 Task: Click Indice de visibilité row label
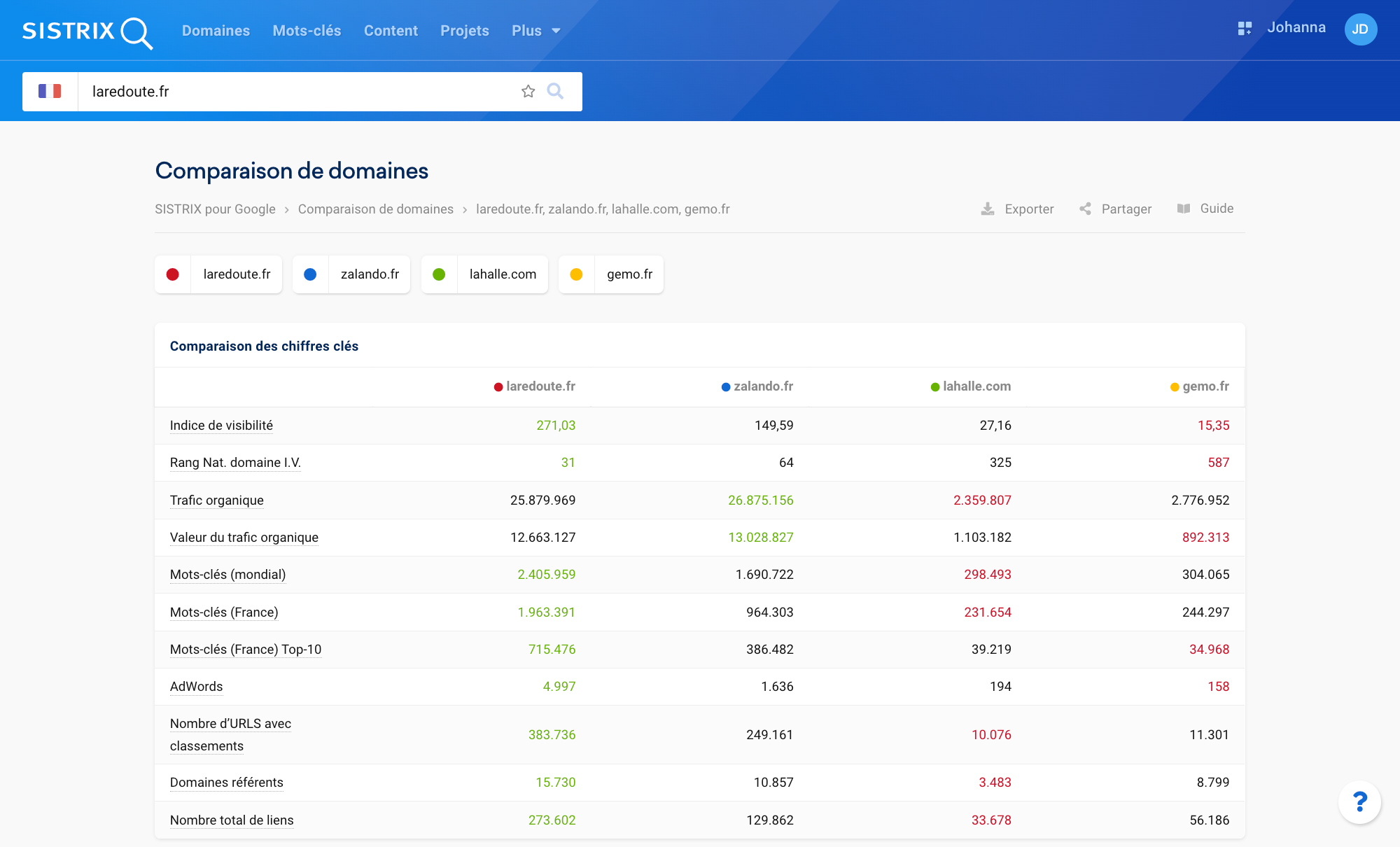221,426
